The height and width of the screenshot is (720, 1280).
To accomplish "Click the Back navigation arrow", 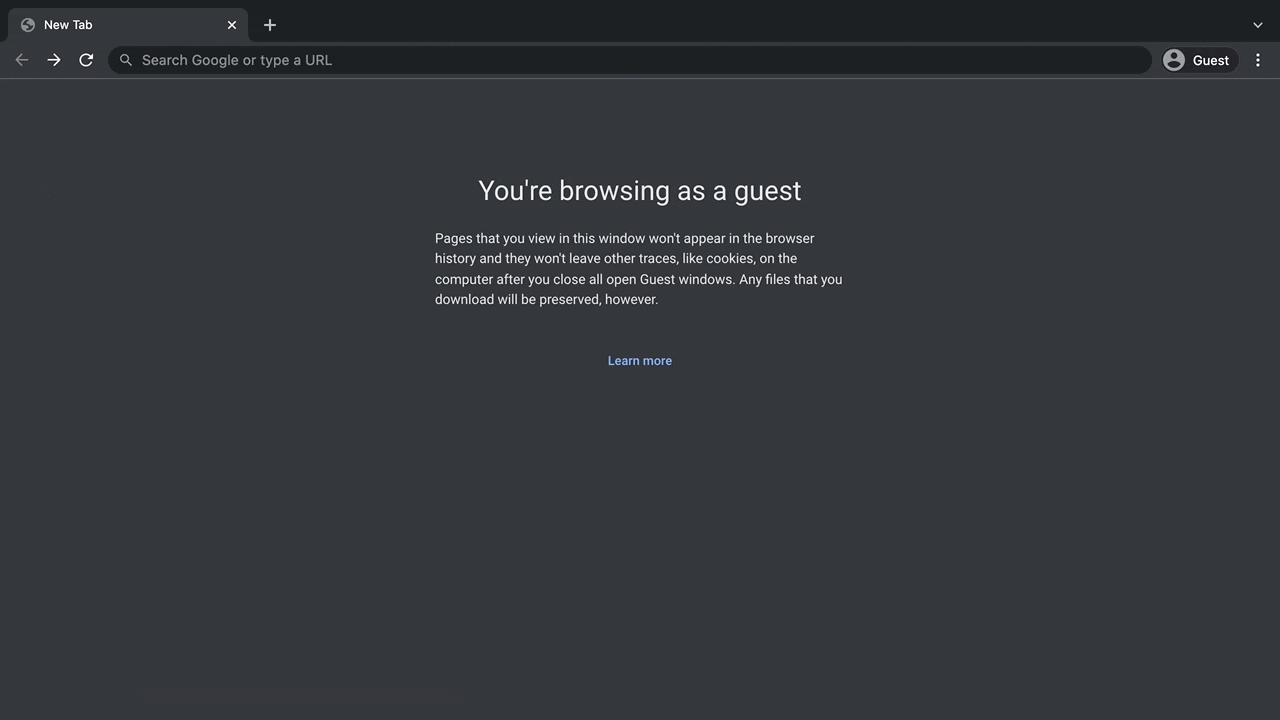I will 22,60.
